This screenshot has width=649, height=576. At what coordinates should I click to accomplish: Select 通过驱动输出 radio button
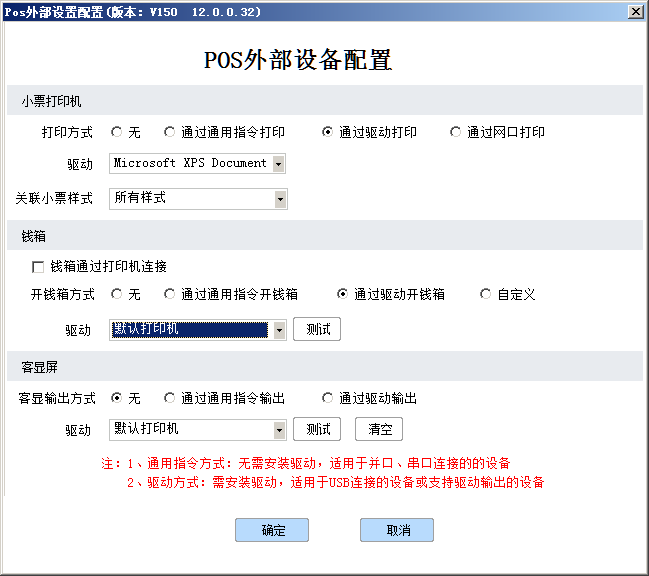pos(327,398)
